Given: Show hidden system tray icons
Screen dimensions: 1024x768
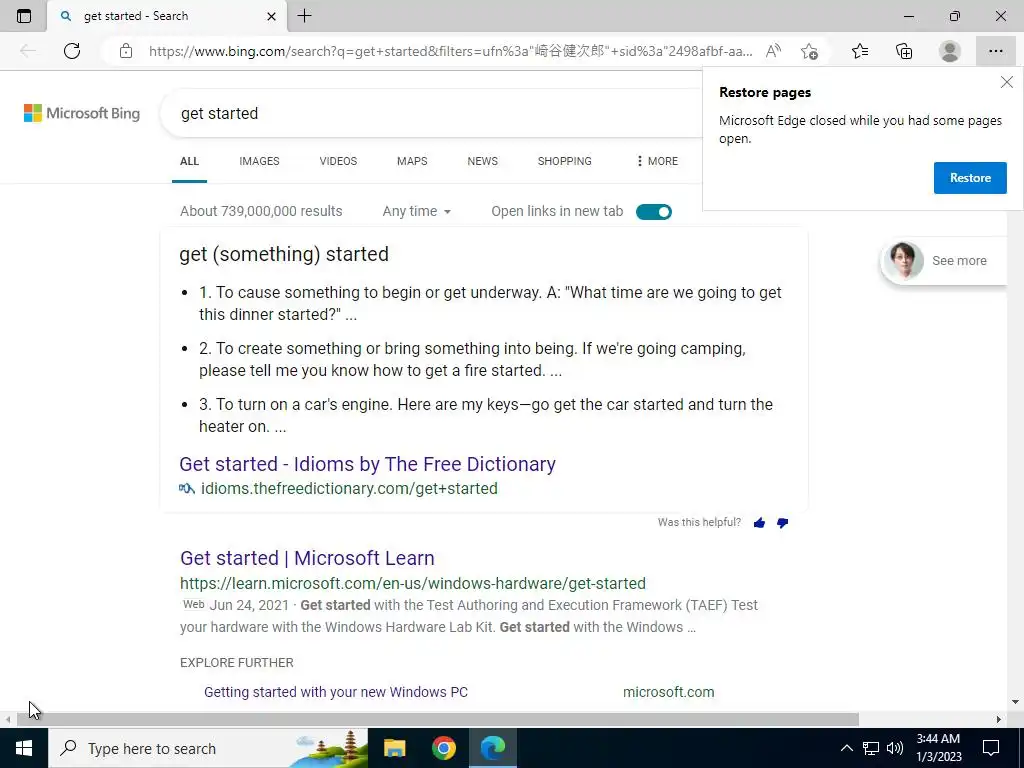Looking at the screenshot, I should (x=846, y=748).
